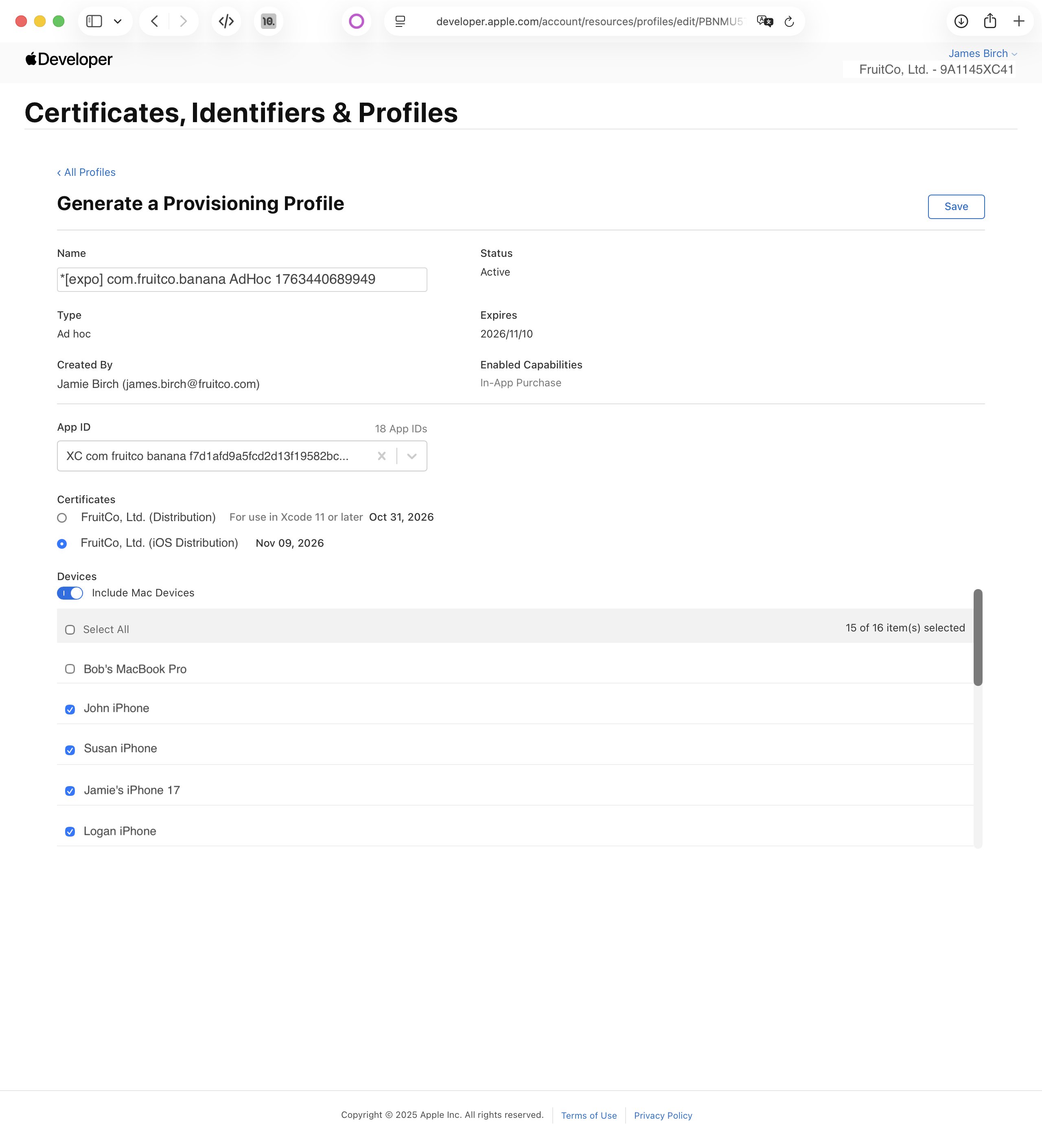Open the sidebar tab group dropdown arrow
1042x1148 pixels.
(118, 22)
